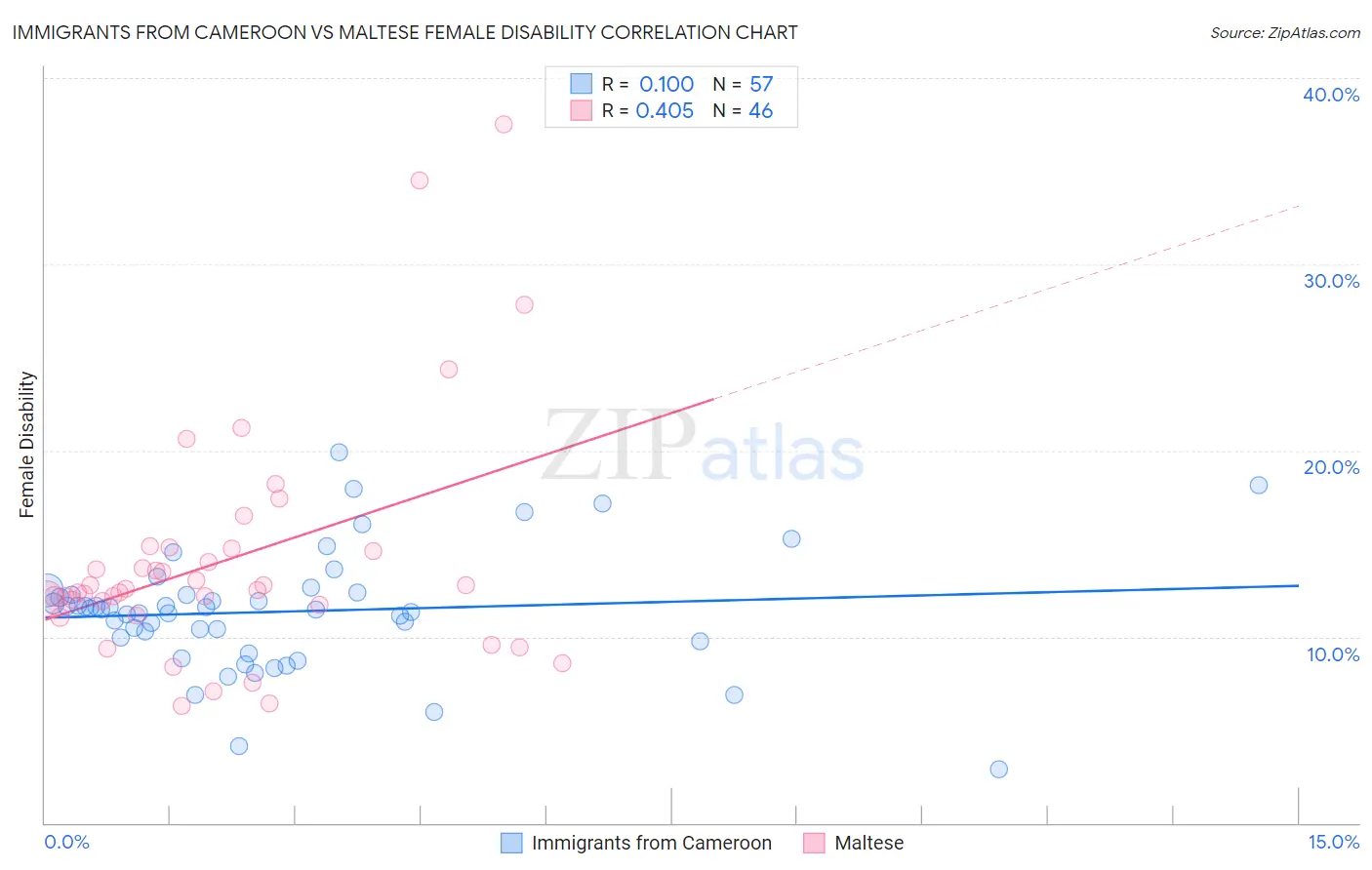
Task: Click the 20.0% y-axis label
Action: pos(1331,467)
